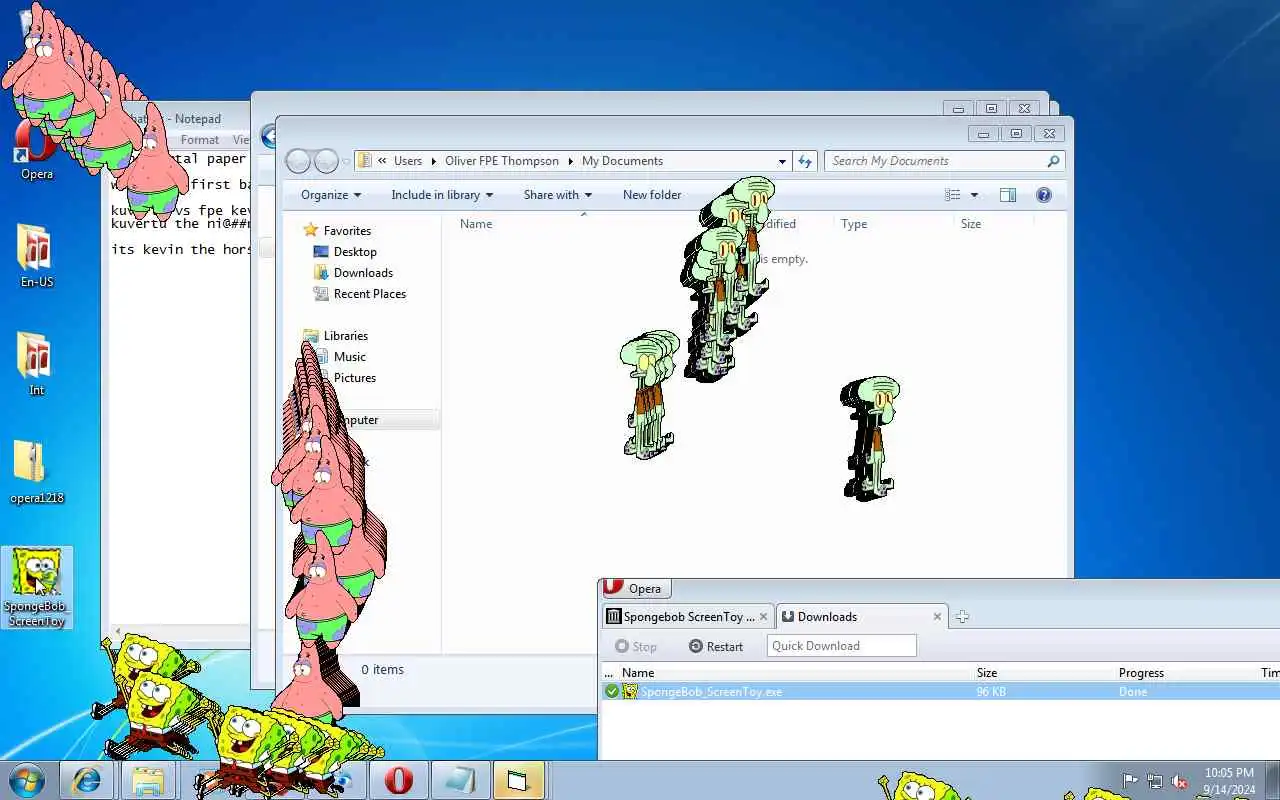Sort downloads by Name column in Opera
Image resolution: width=1280 pixels, height=800 pixels.
tap(638, 673)
